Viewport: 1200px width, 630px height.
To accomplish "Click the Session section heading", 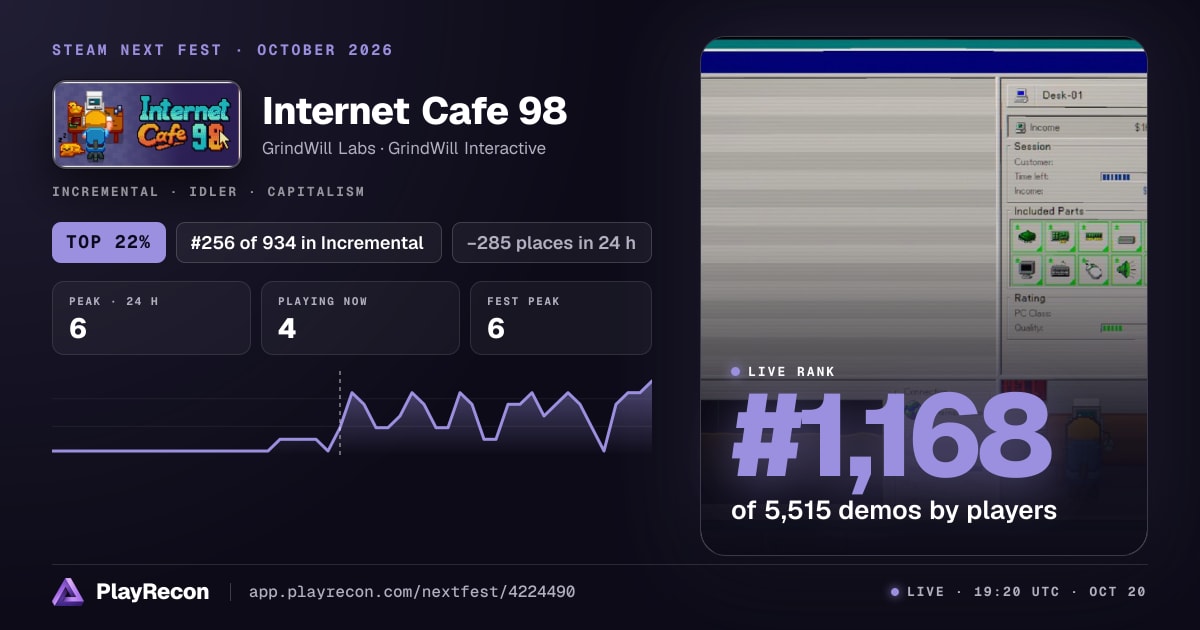I will (1032, 146).
